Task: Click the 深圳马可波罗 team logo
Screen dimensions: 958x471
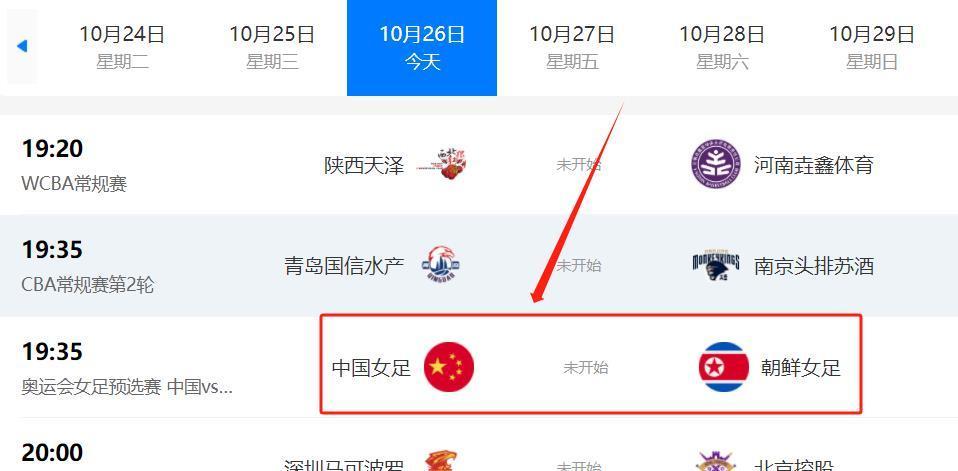Action: click(441, 462)
